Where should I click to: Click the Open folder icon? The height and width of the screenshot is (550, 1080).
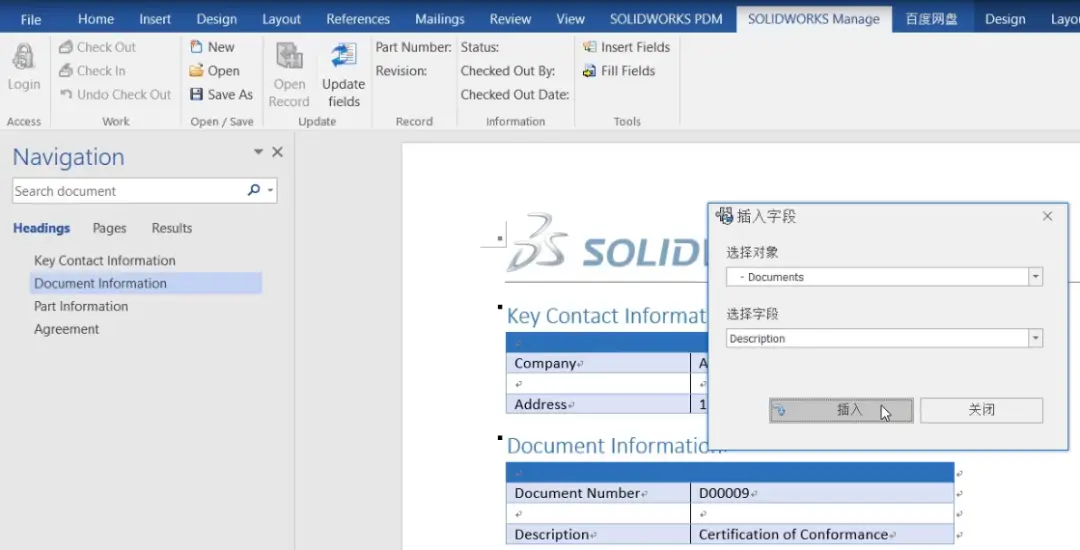tap(197, 71)
